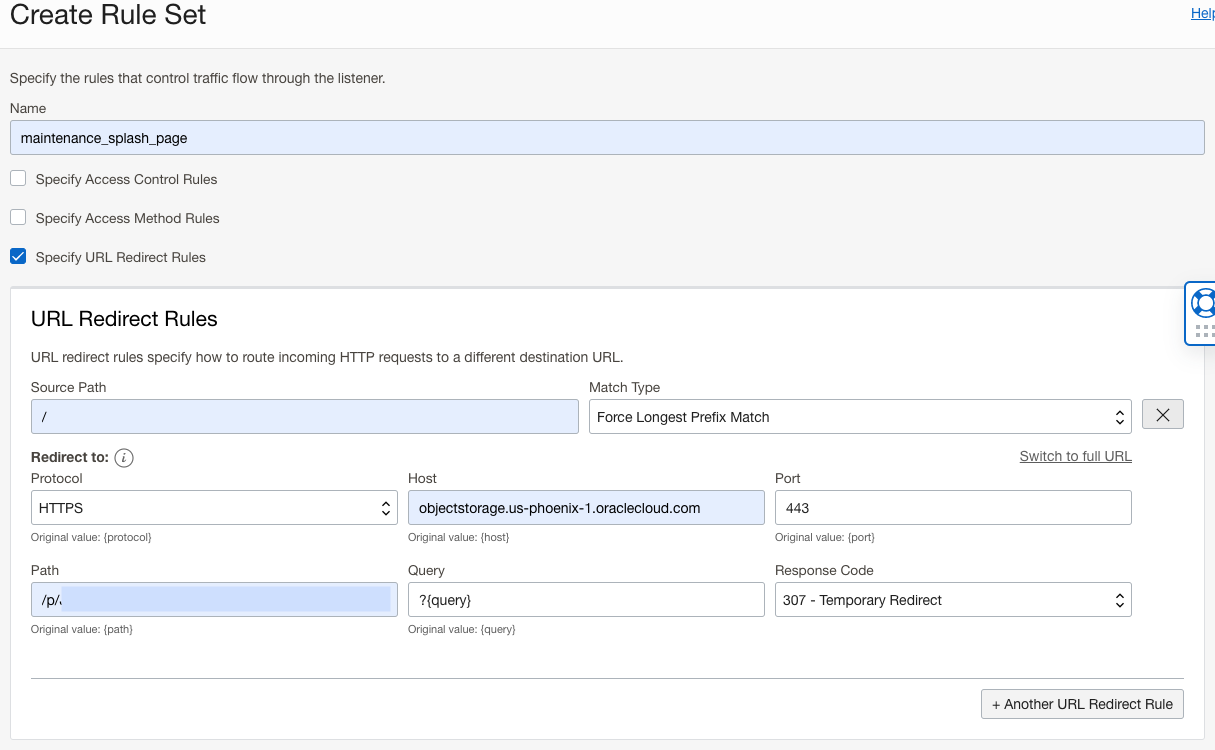Click the Port field showing 443
The width and height of the screenshot is (1215, 750).
pos(952,508)
